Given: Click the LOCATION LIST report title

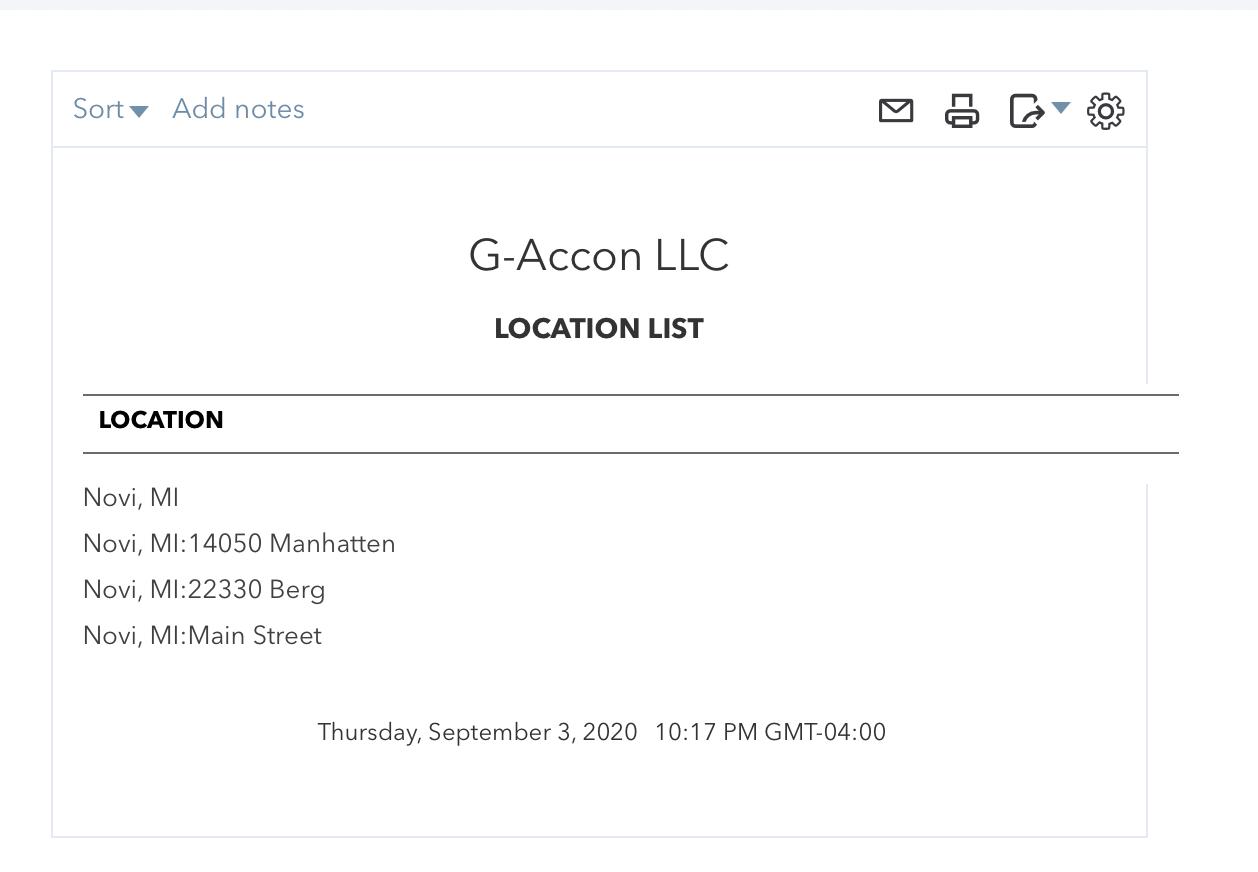Looking at the screenshot, I should (598, 329).
